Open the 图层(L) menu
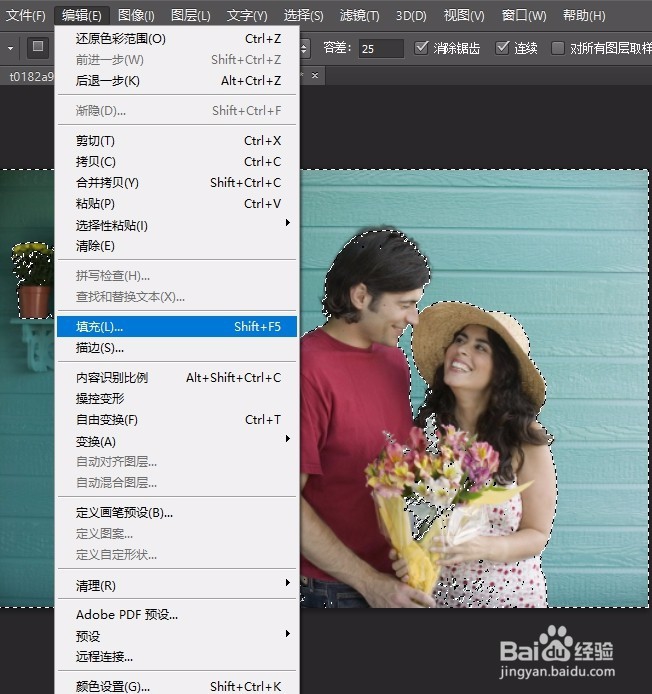 pos(191,16)
